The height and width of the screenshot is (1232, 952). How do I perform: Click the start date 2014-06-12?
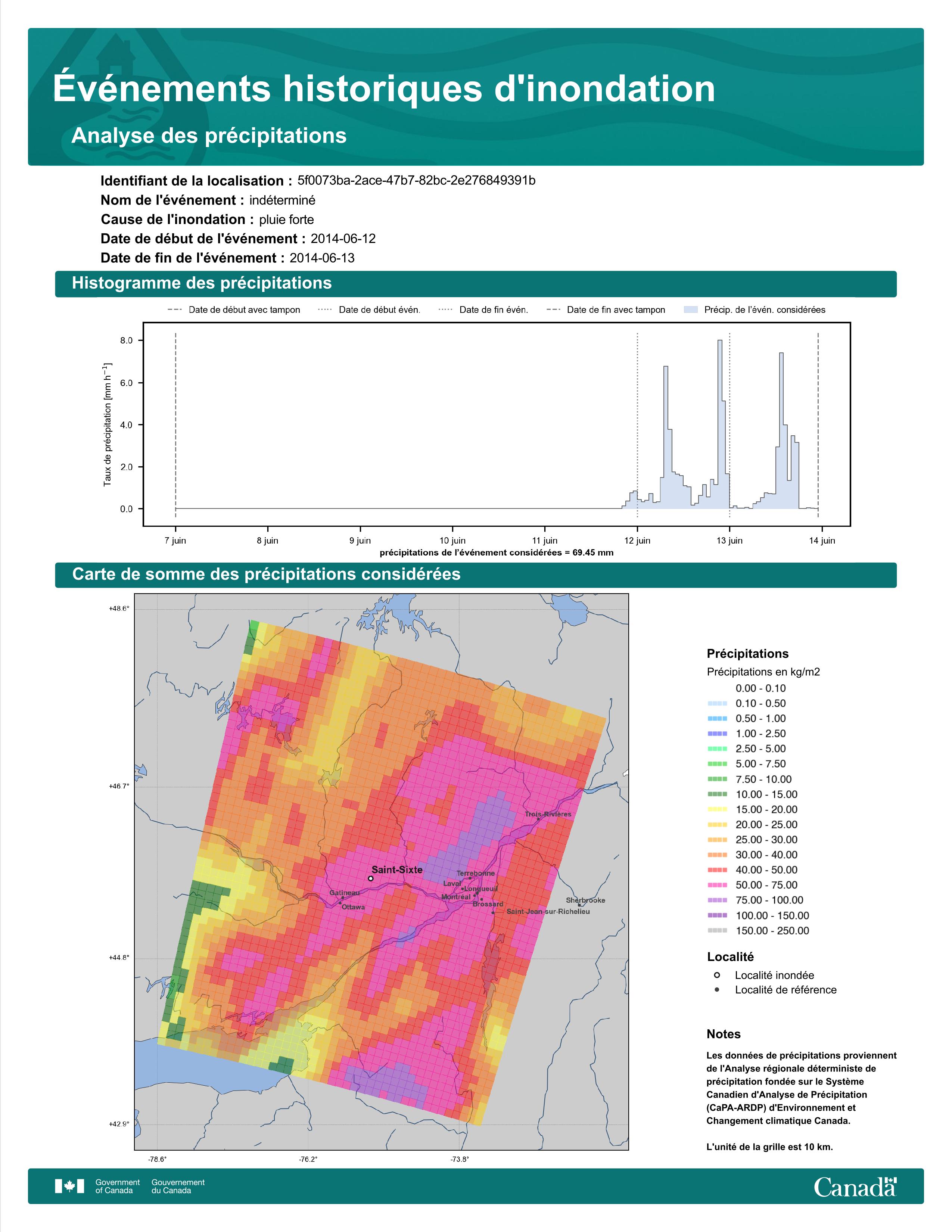click(x=343, y=239)
